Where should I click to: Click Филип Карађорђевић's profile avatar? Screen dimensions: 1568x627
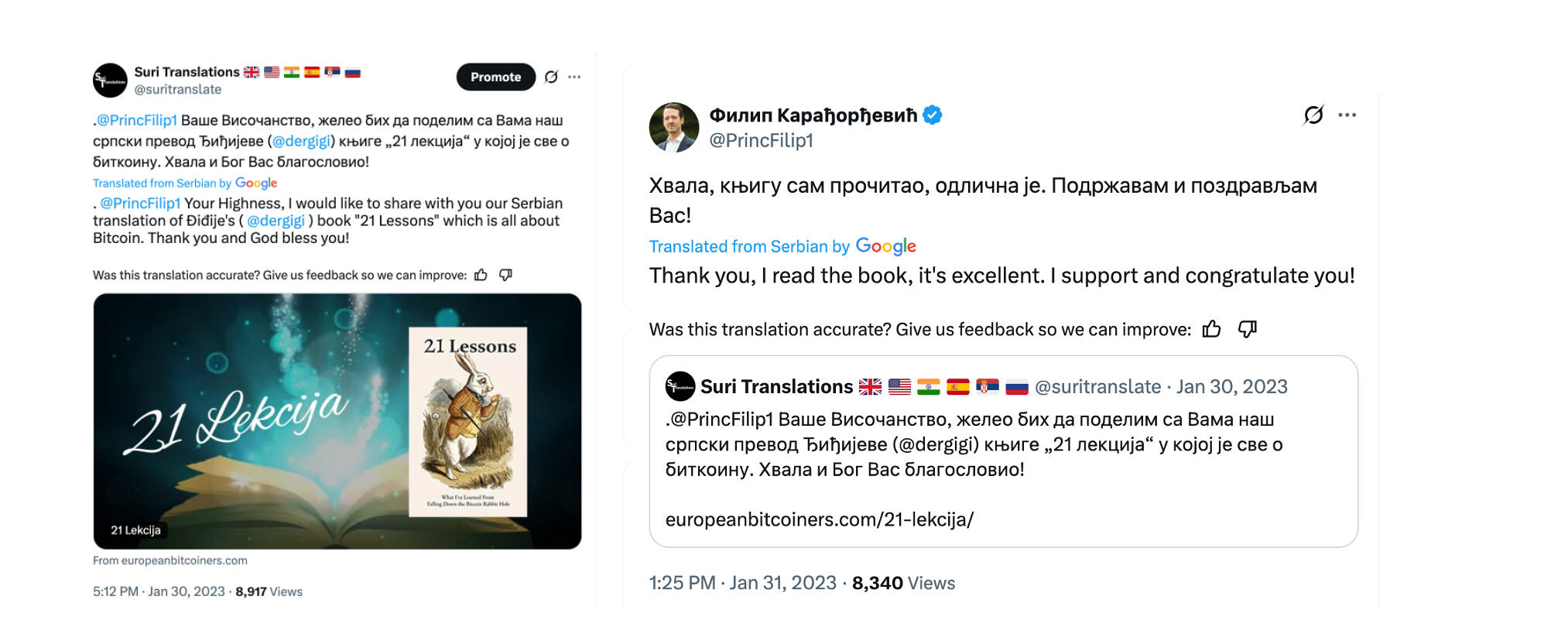[x=675, y=126]
